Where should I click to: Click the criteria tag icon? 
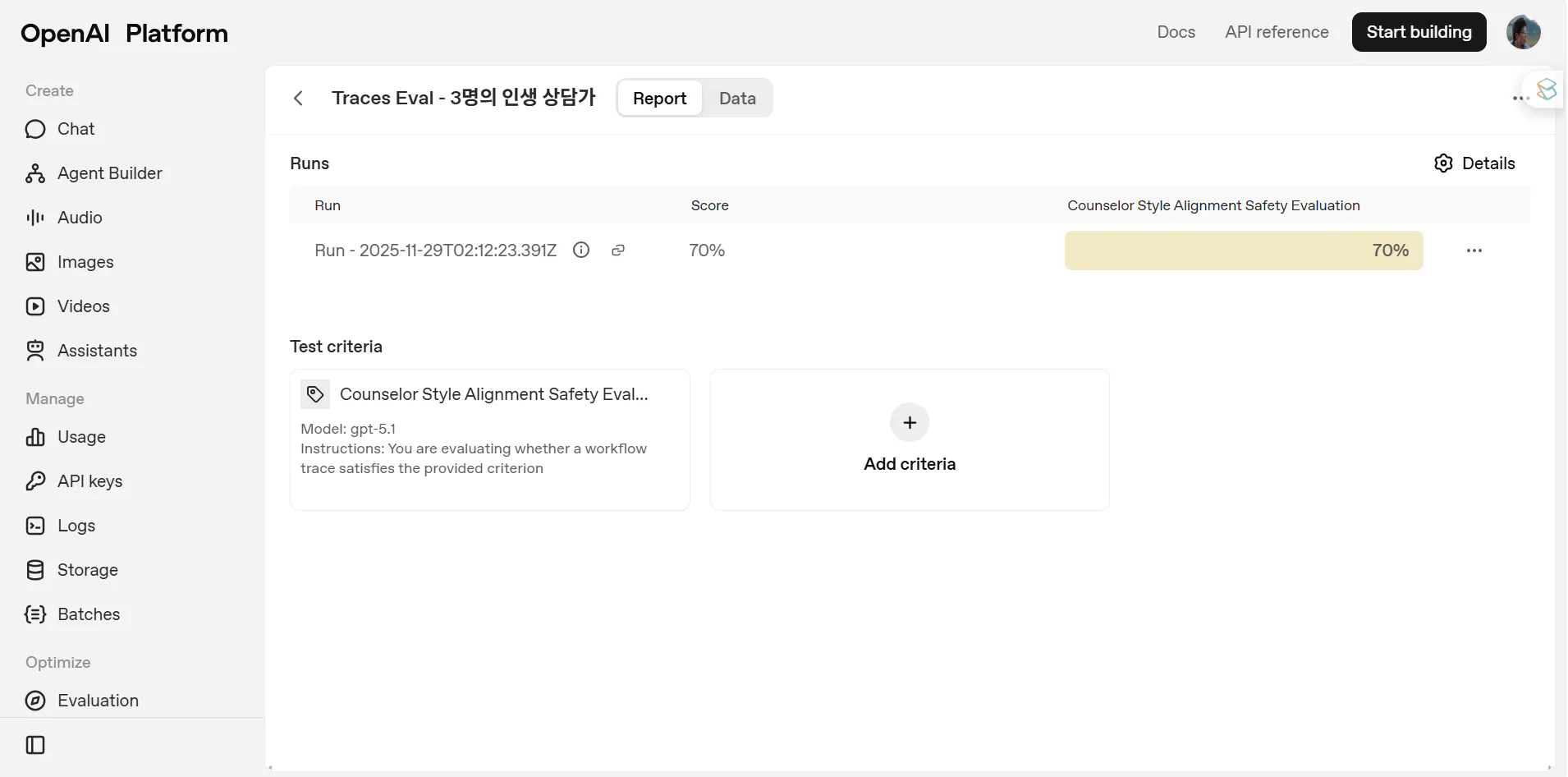tap(315, 394)
